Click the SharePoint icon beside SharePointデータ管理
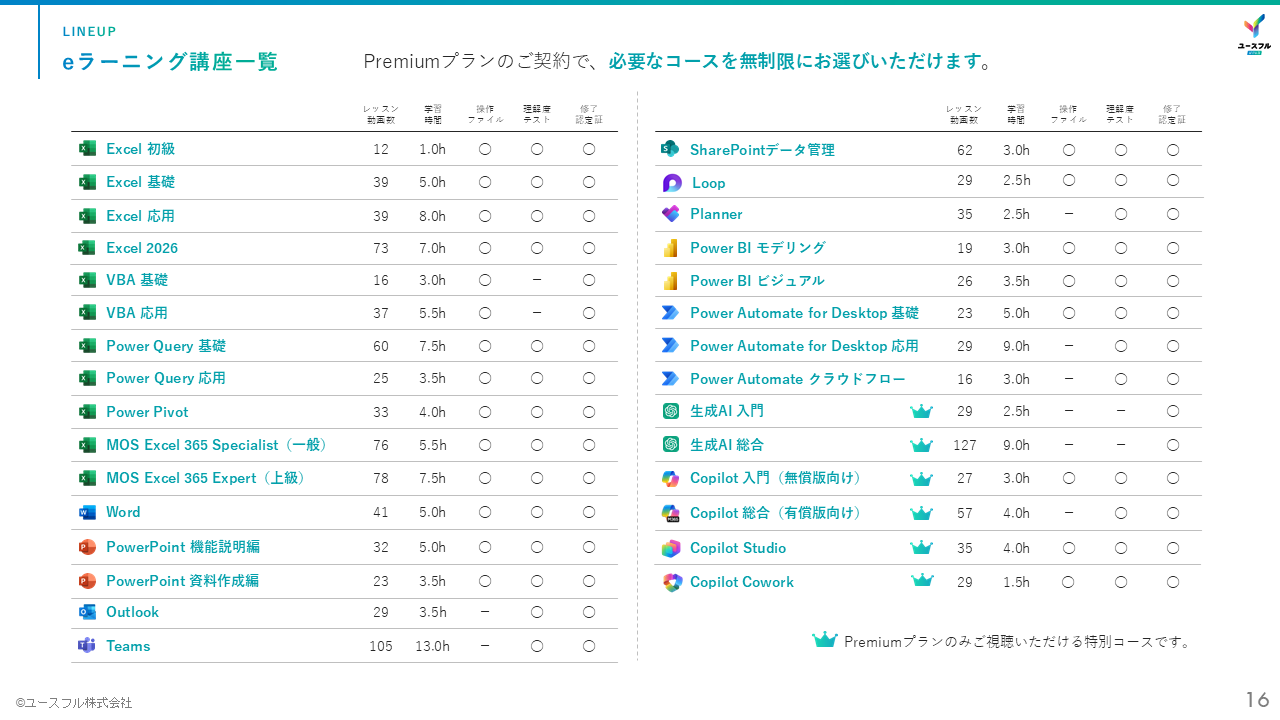Screen dimensions: 1280x720 click(x=670, y=149)
